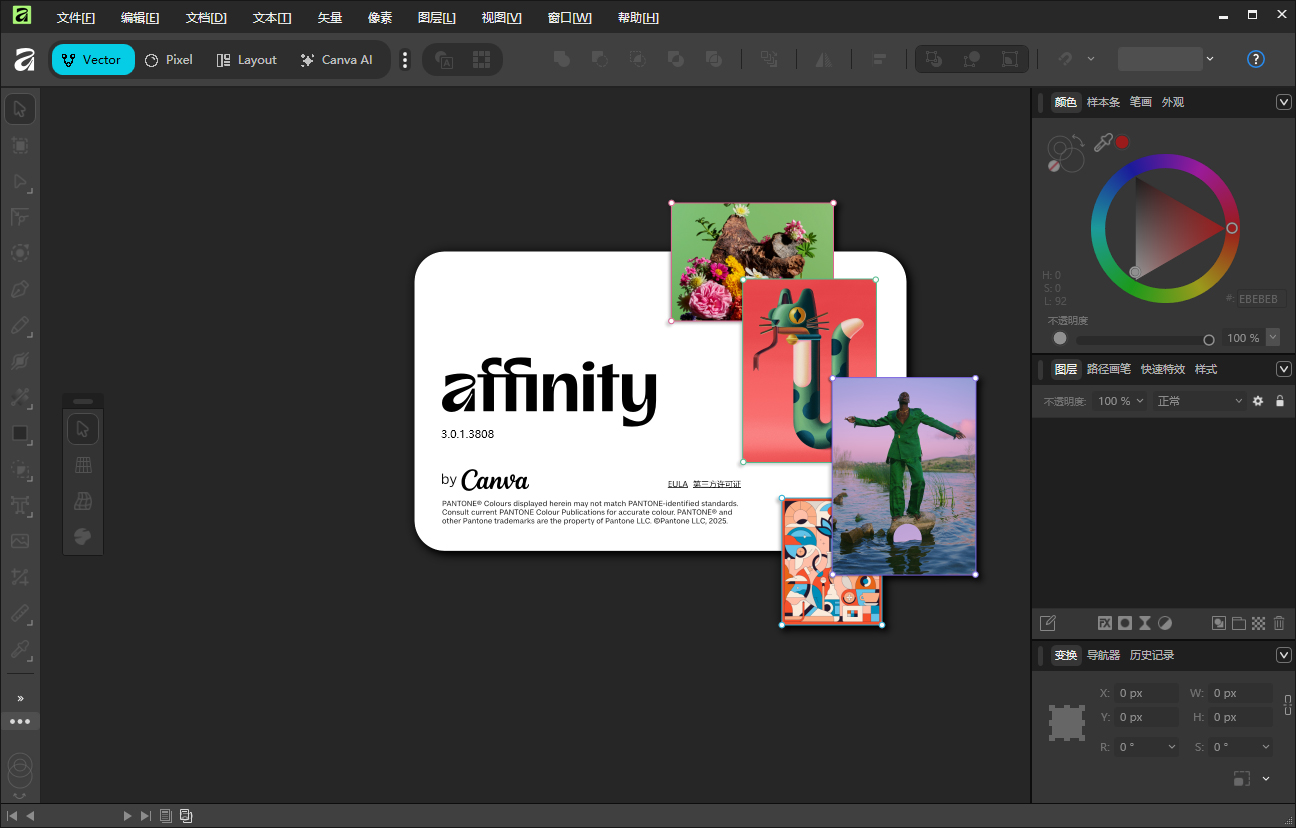Open the 文档 menu in the menu bar

[x=206, y=17]
